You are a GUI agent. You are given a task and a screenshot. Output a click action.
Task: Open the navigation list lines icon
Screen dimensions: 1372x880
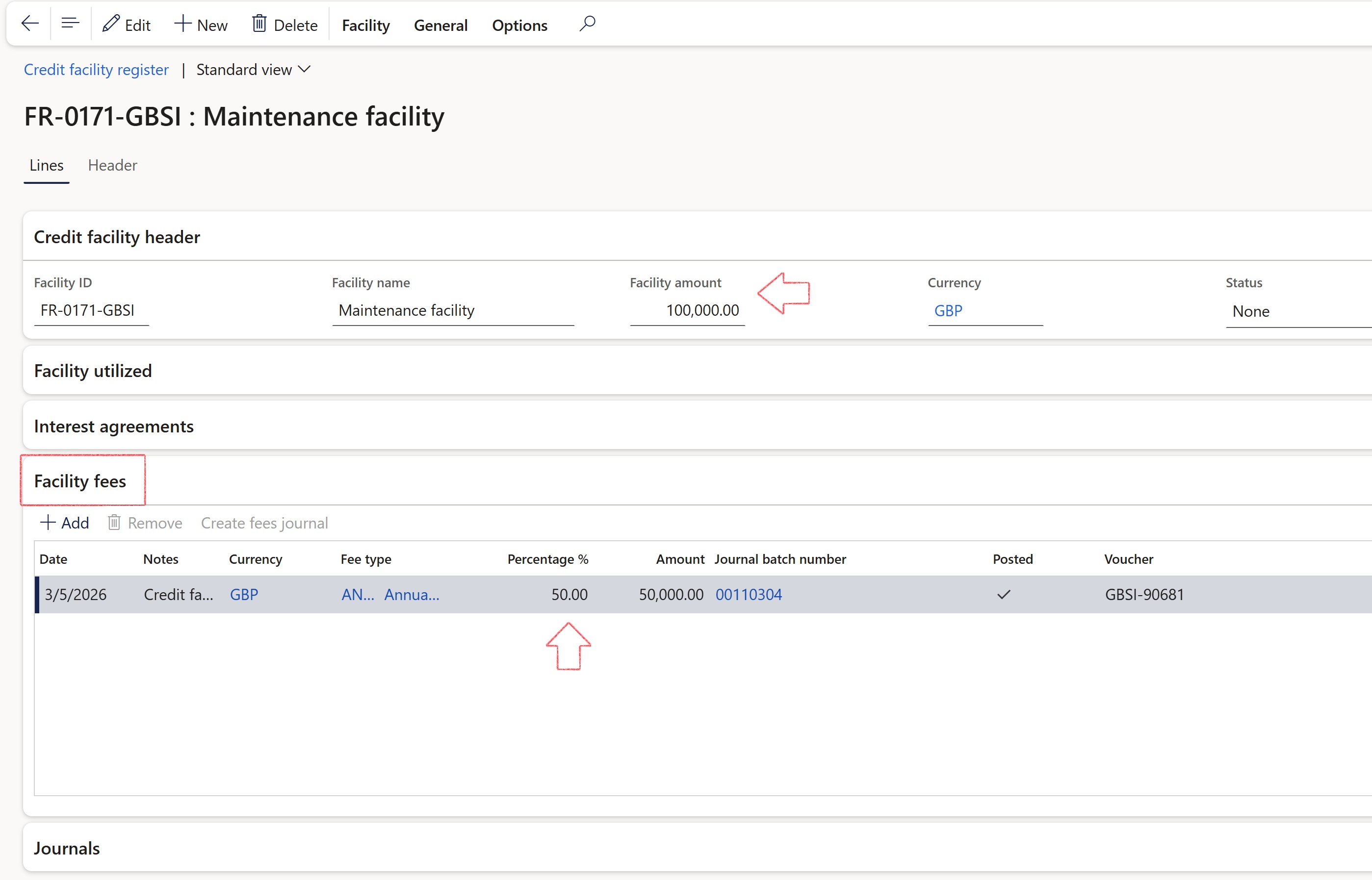pos(70,24)
